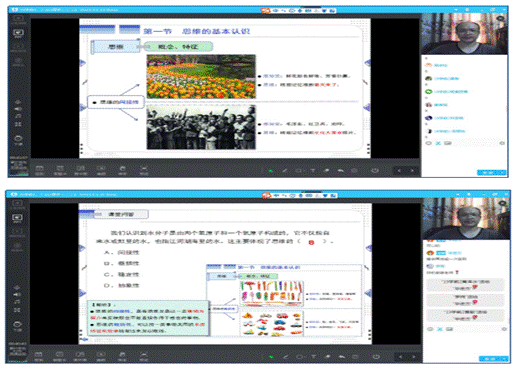Click the '思维' box on the tulip slide
This screenshot has height=370, width=521.
click(115, 47)
